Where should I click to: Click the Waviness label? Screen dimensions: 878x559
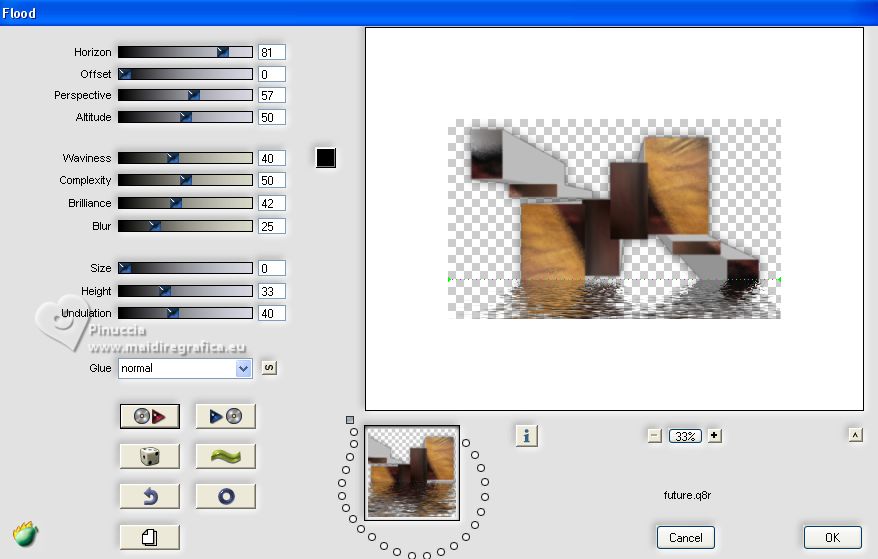(87, 158)
